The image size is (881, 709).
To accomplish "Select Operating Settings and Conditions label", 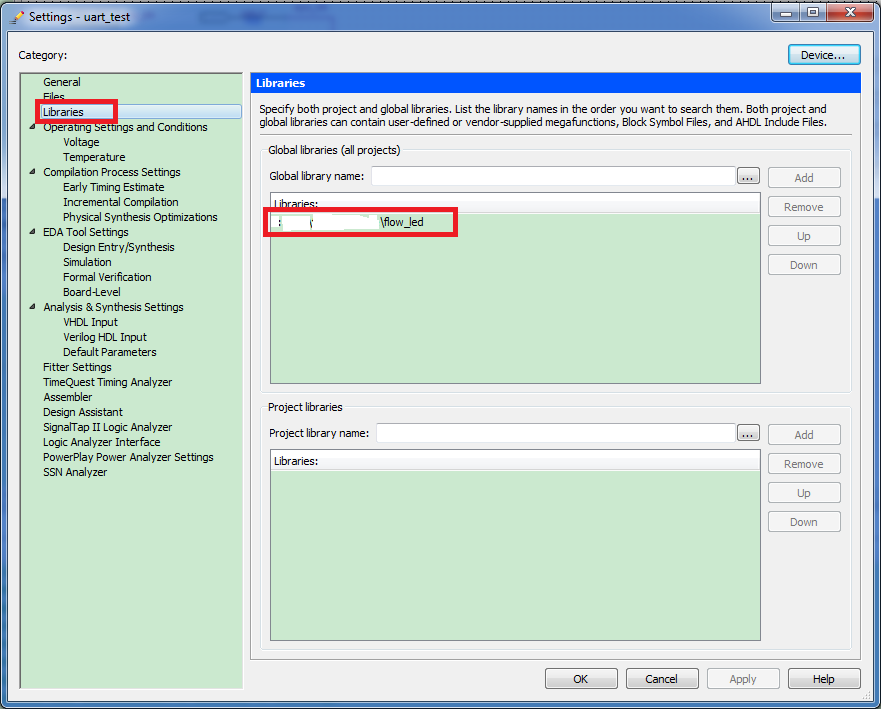I will pos(125,127).
